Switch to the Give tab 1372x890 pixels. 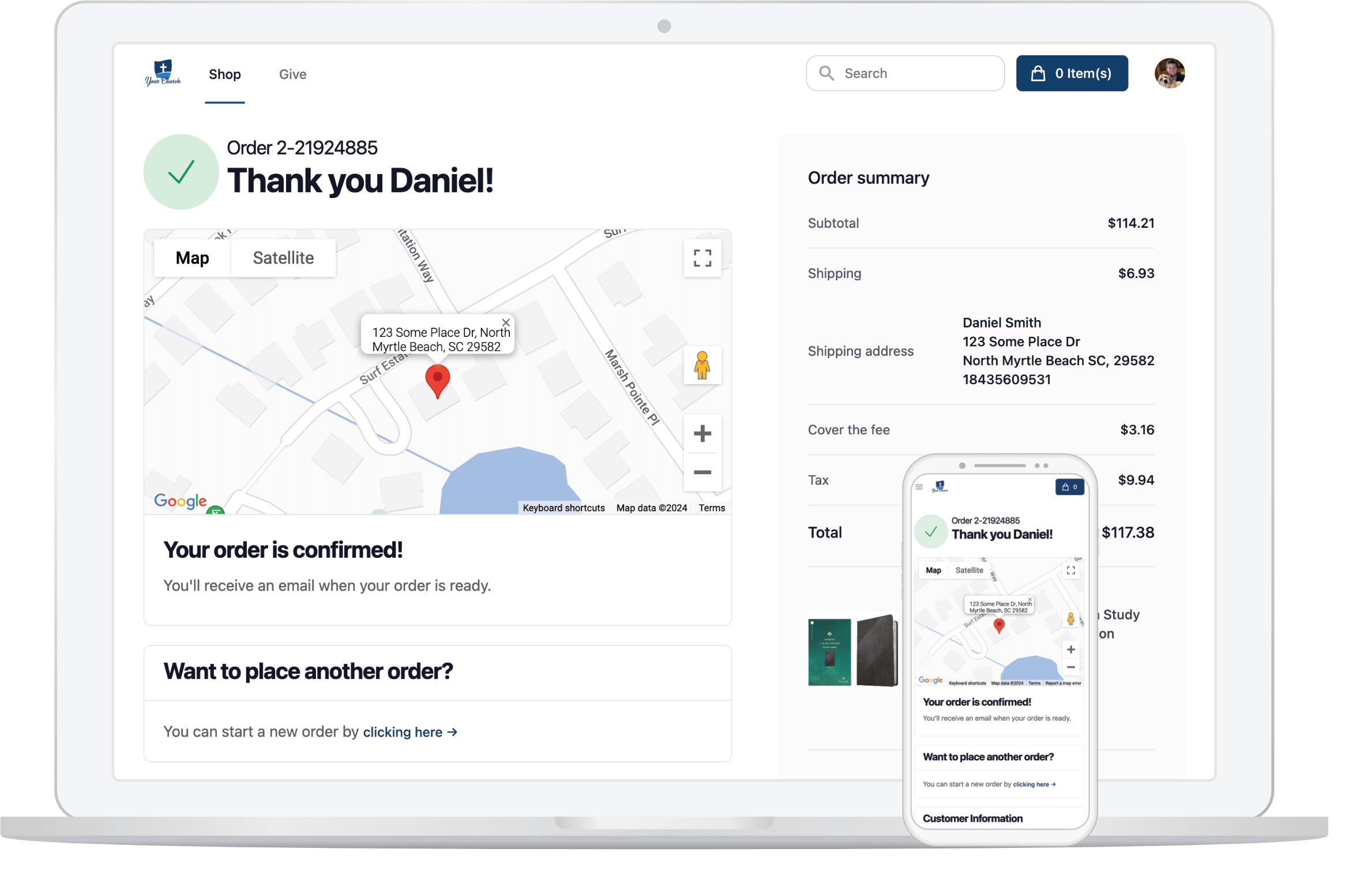point(293,74)
